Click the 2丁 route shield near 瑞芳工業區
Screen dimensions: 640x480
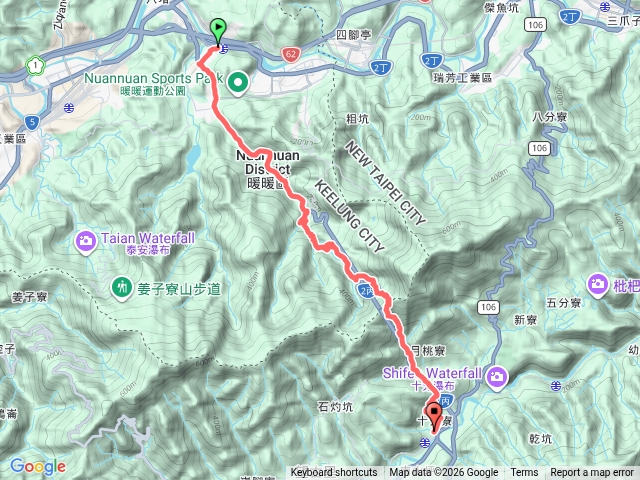[x=431, y=61]
